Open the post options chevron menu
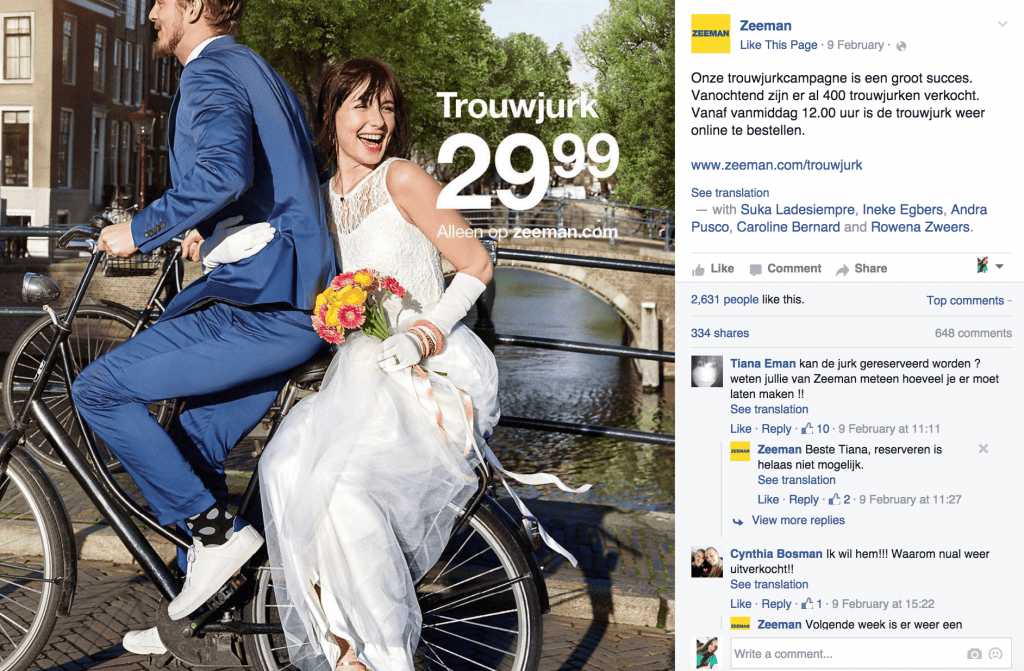Viewport: 1024px width, 671px height. coord(1002,24)
